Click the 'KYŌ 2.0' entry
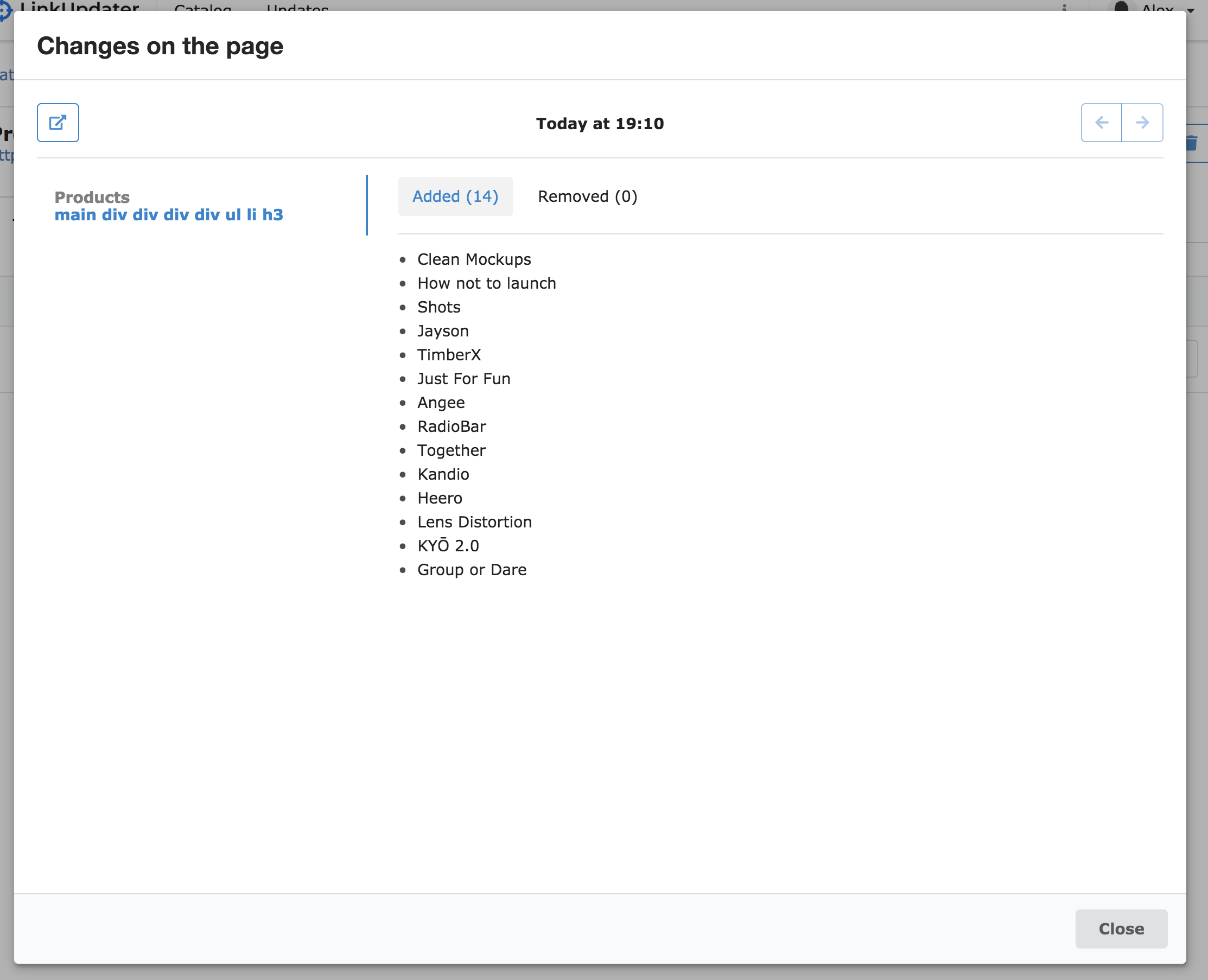The width and height of the screenshot is (1208, 980). (448, 545)
